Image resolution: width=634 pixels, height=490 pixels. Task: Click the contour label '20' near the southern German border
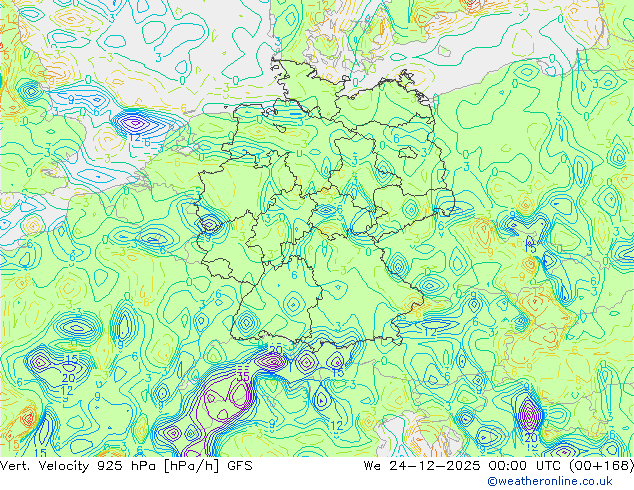[x=275, y=350]
